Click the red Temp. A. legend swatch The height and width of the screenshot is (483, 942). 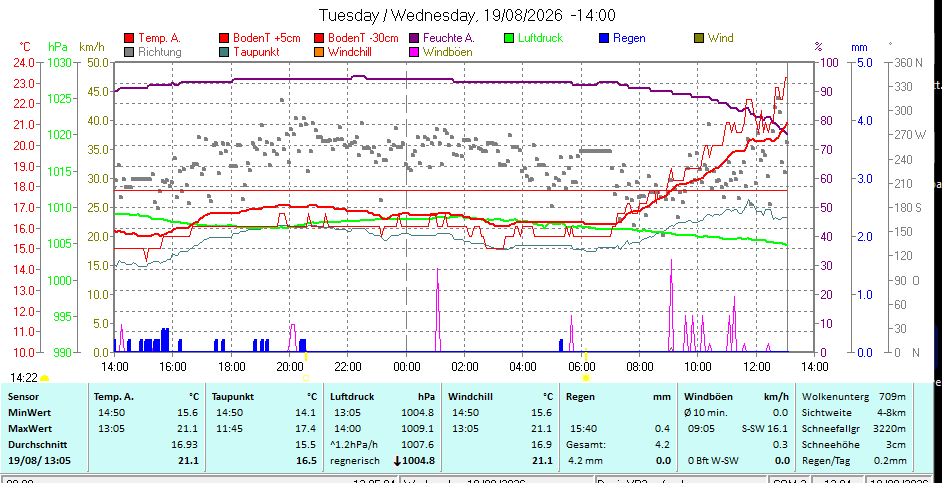pyautogui.click(x=129, y=38)
